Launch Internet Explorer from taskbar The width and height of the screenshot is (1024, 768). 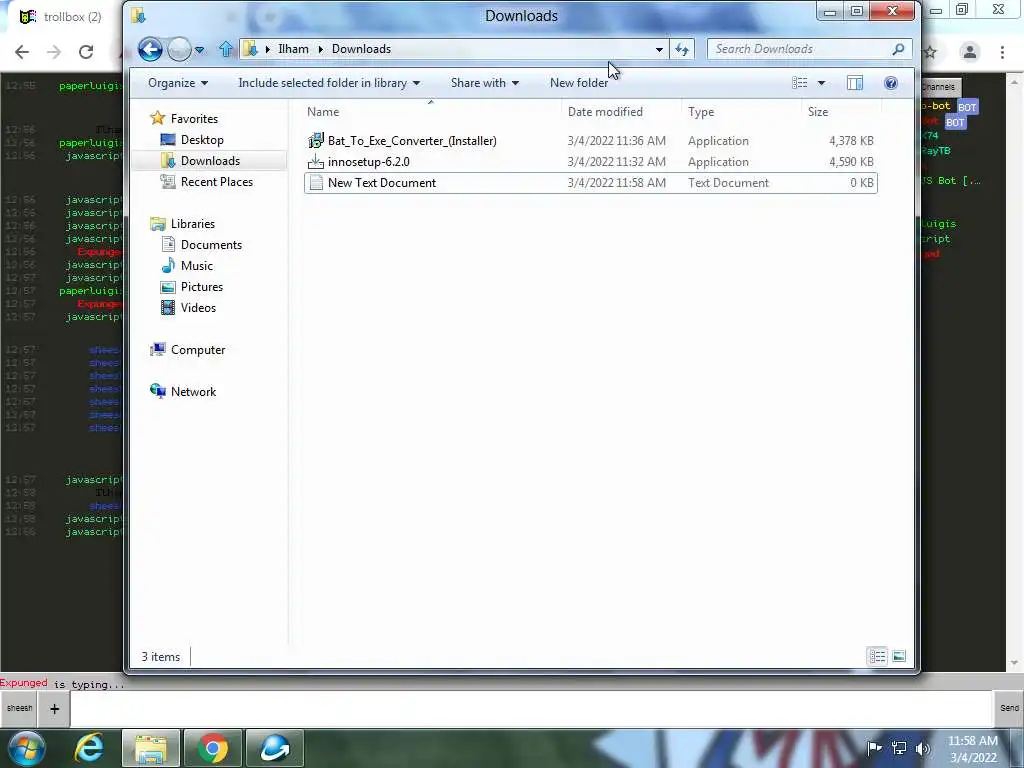click(89, 748)
